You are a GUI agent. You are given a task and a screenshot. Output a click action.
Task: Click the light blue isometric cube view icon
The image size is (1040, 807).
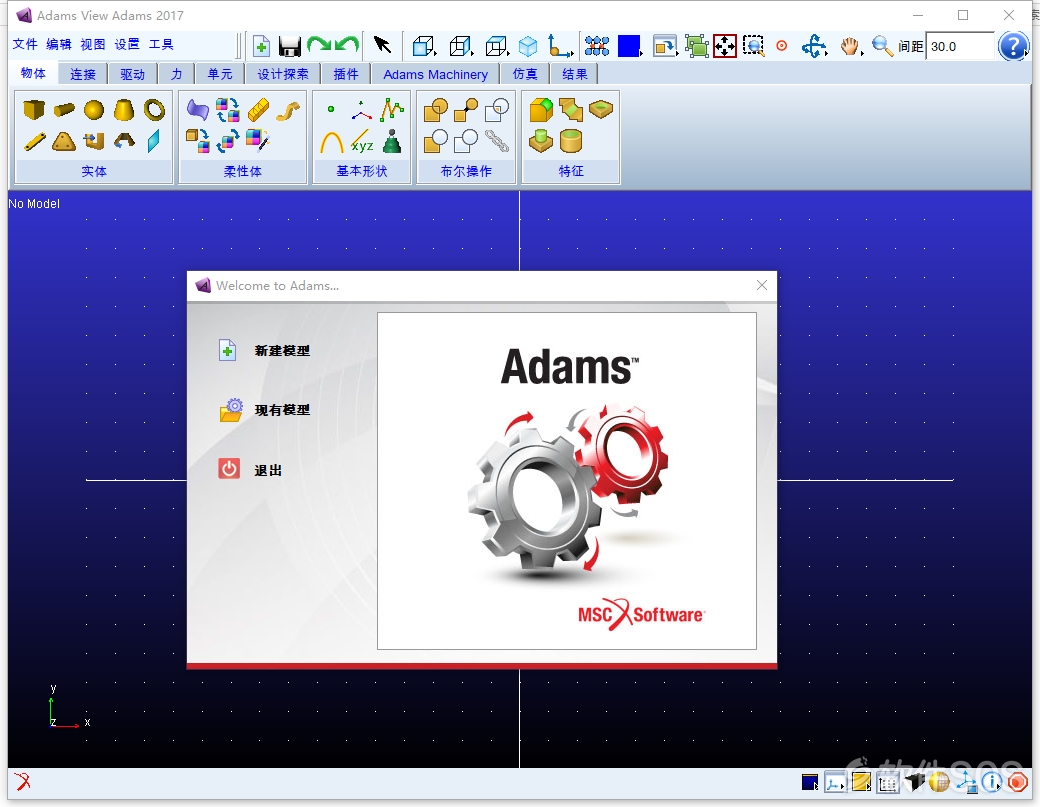(x=528, y=46)
